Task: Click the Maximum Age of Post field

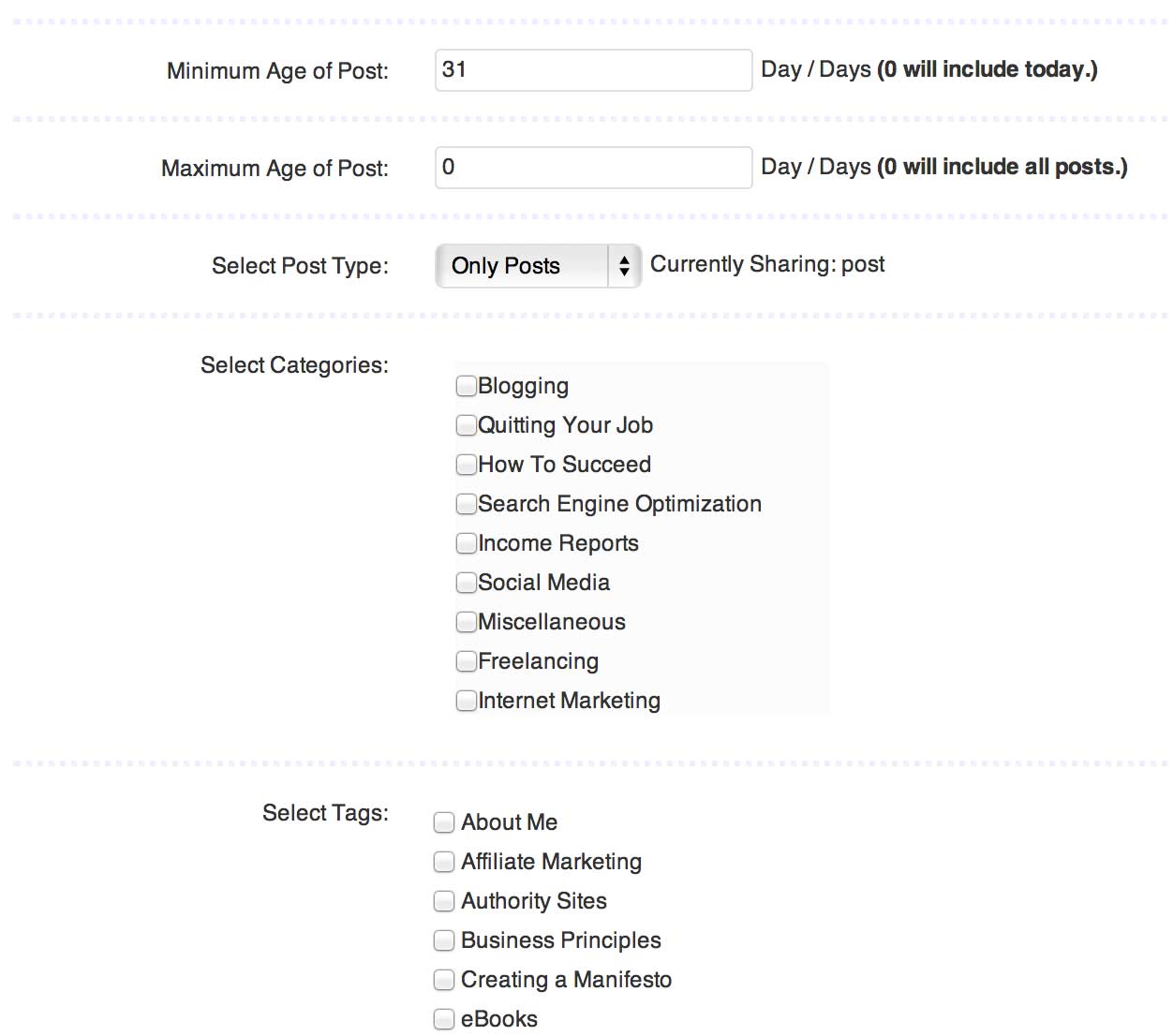Action: tap(593, 168)
